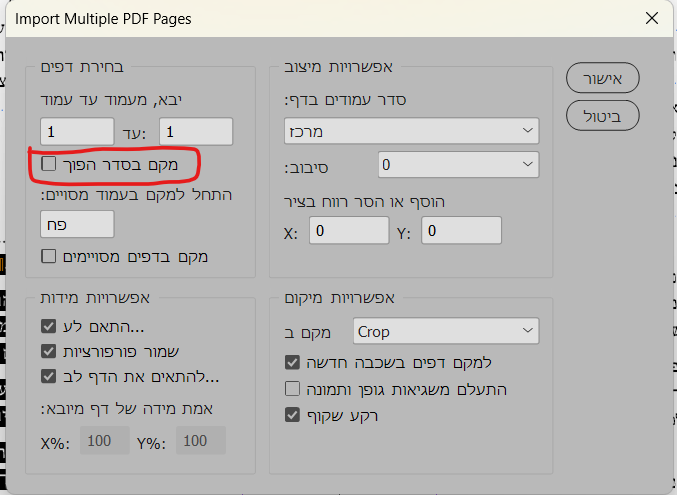Toggle the מקם בדפים מסויימים checkbox
This screenshot has width=677, height=495.
[x=49, y=257]
